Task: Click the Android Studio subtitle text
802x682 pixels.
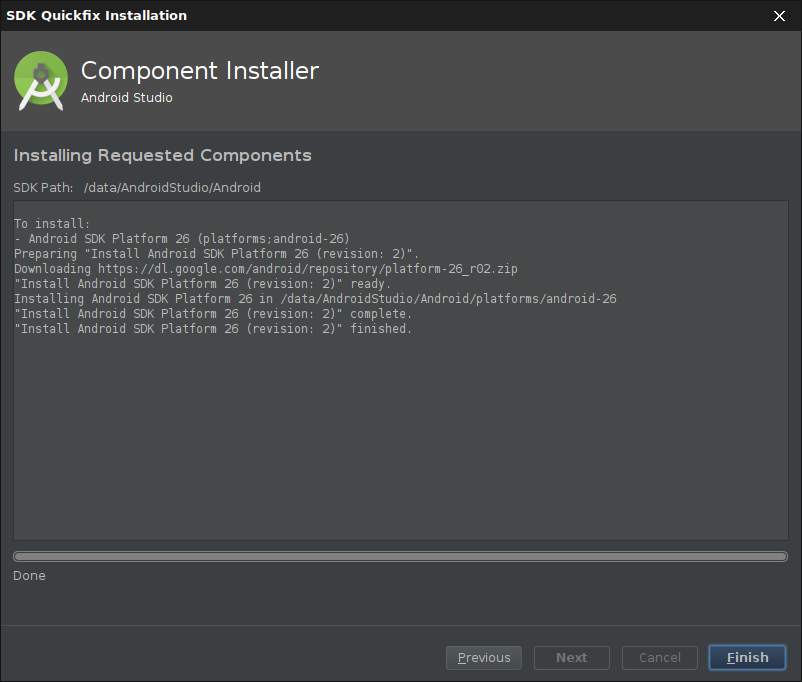Action: [127, 98]
